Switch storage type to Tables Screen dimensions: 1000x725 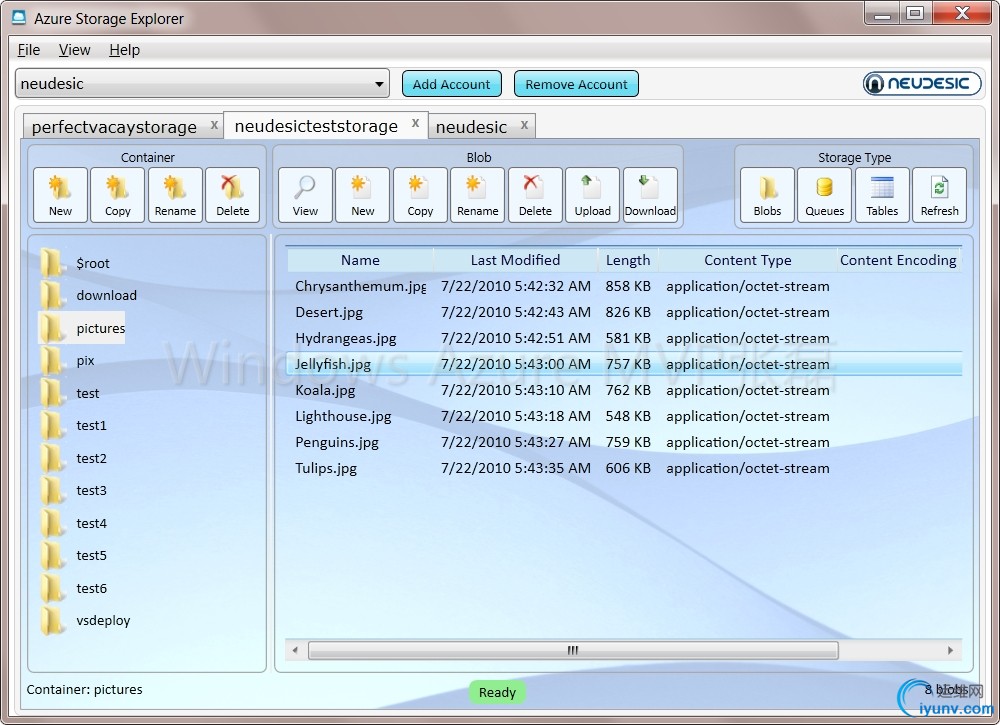coord(882,195)
